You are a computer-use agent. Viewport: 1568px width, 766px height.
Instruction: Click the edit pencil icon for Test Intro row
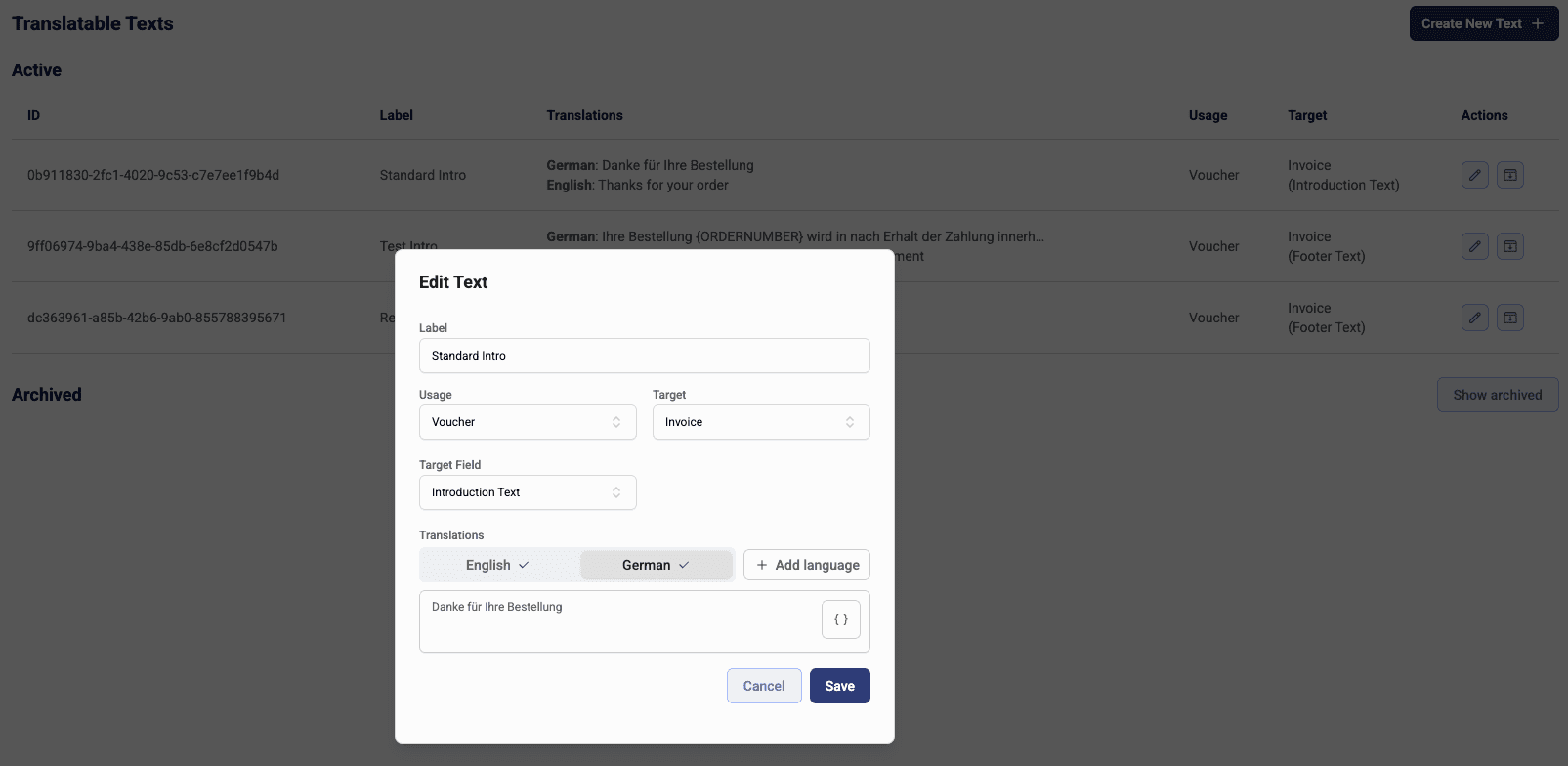pyautogui.click(x=1475, y=246)
